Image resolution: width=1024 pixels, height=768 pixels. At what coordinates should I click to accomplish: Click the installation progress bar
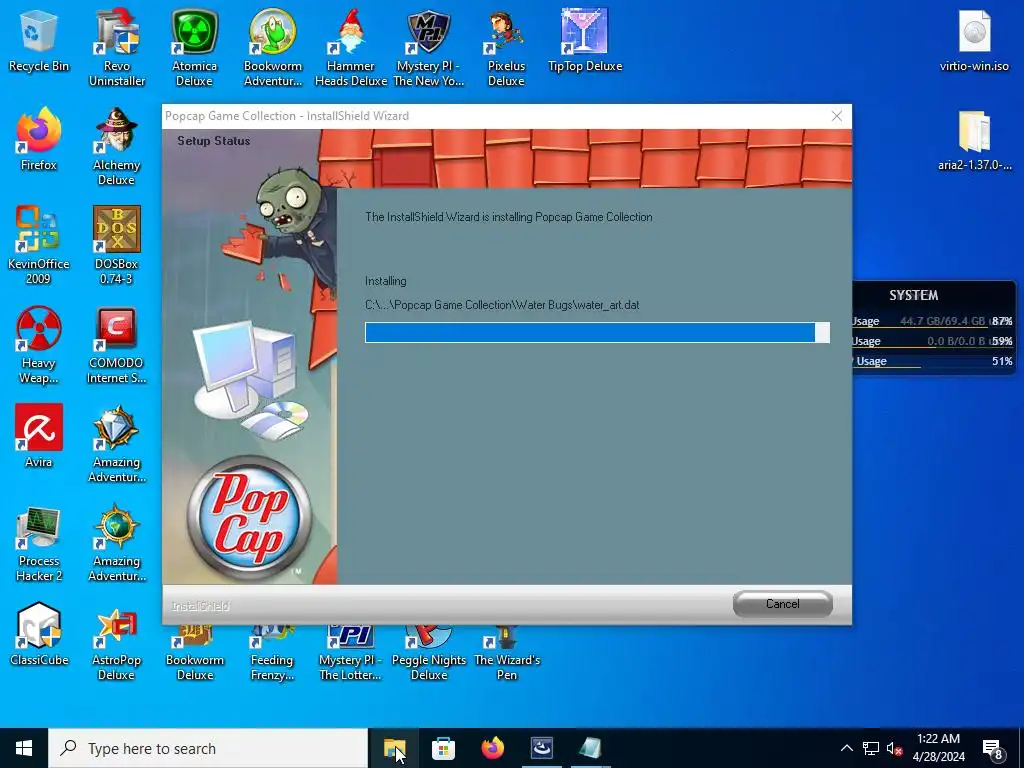pyautogui.click(x=597, y=332)
